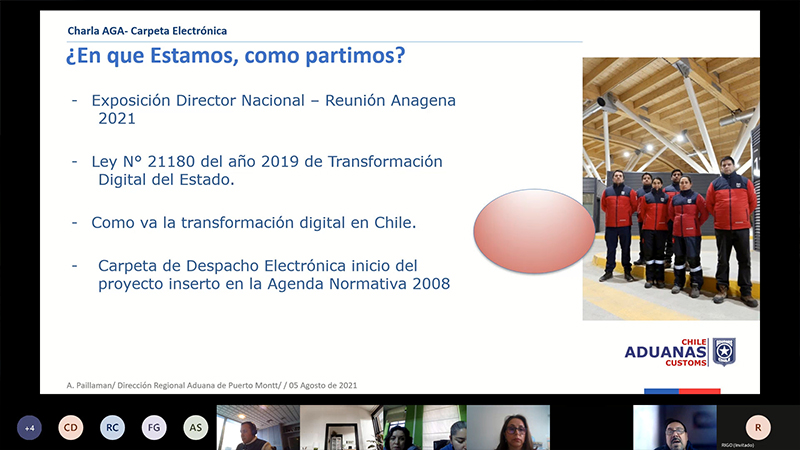Click bullet 'Como va la transformación digital en Chile.'
This screenshot has height=450, width=800.
pyautogui.click(x=254, y=222)
